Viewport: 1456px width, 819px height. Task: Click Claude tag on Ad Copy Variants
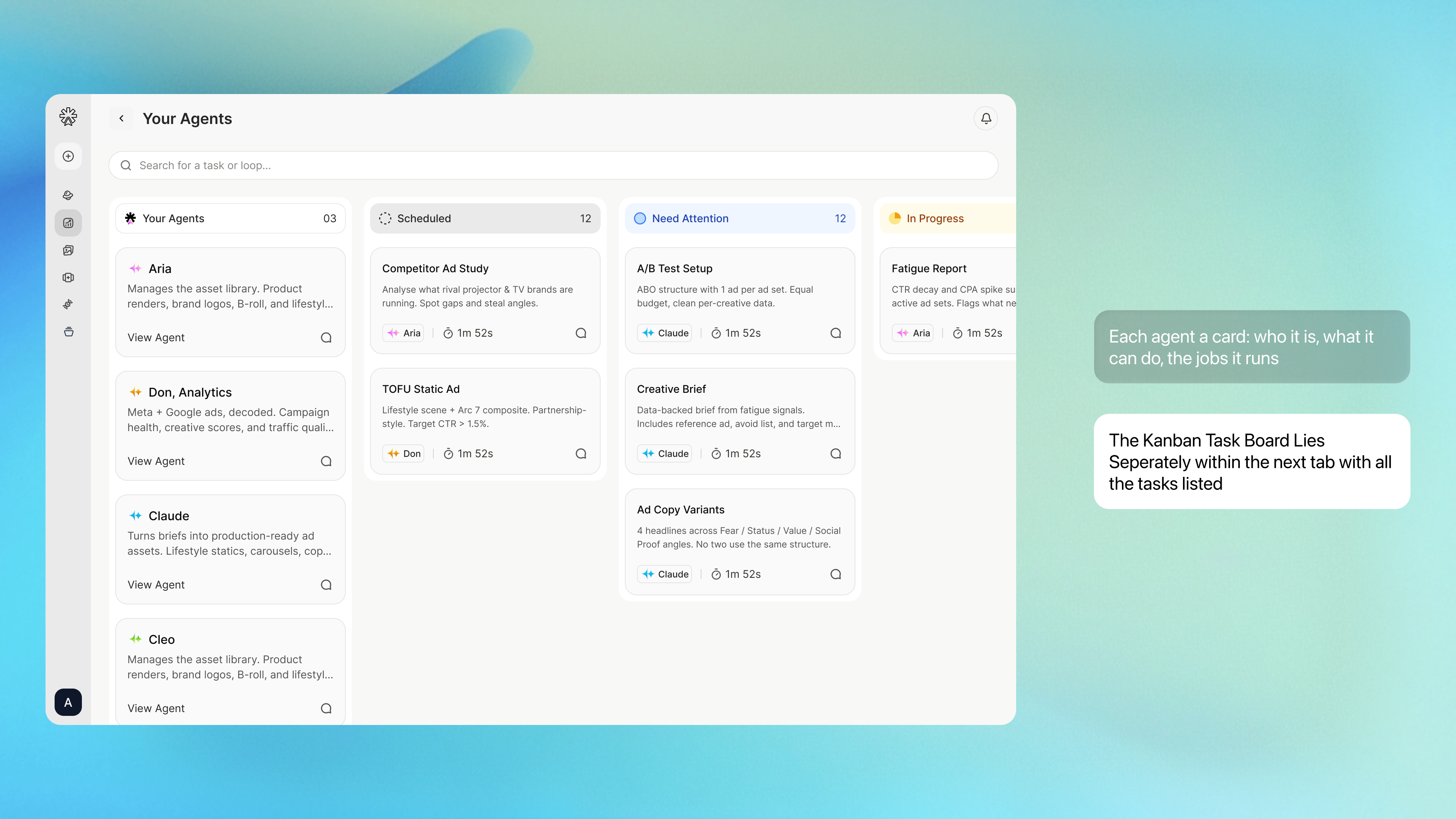664,574
